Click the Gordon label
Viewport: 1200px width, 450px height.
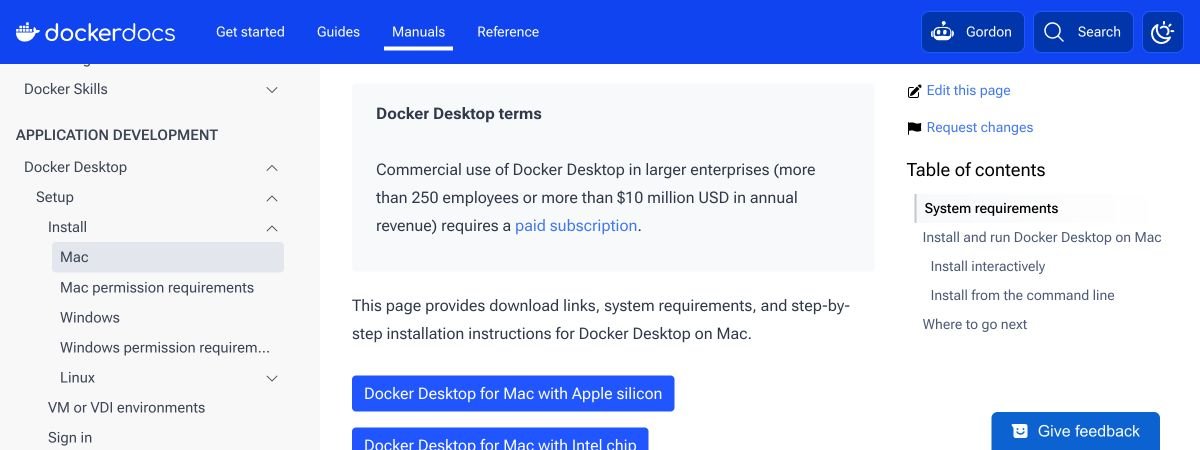click(x=989, y=32)
